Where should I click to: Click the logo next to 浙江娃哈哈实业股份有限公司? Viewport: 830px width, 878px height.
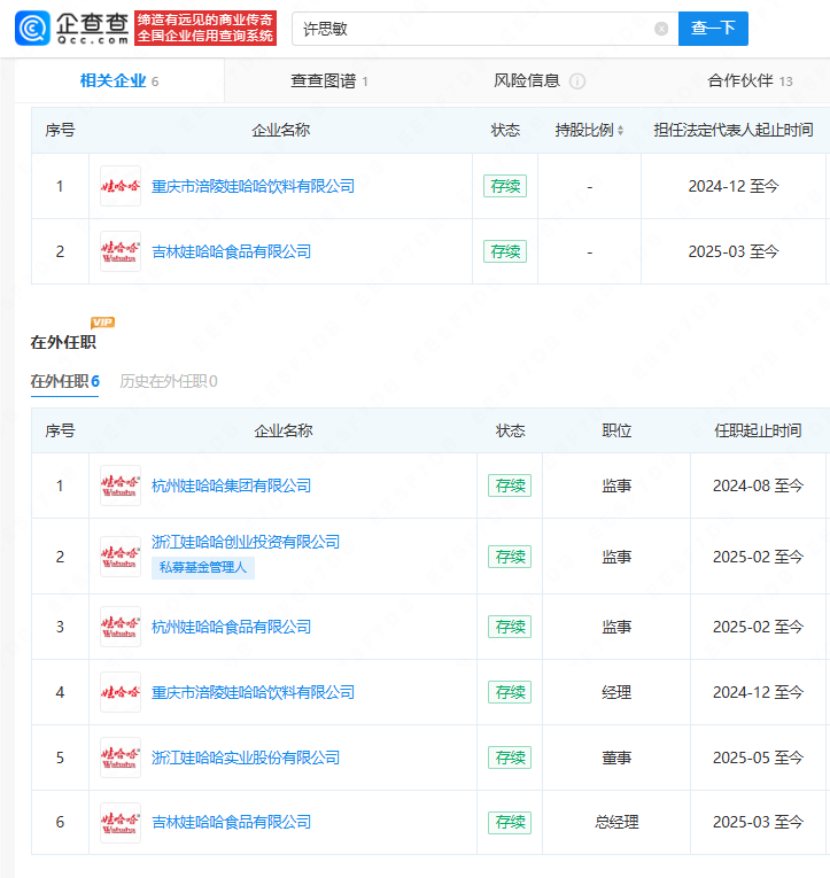click(120, 758)
